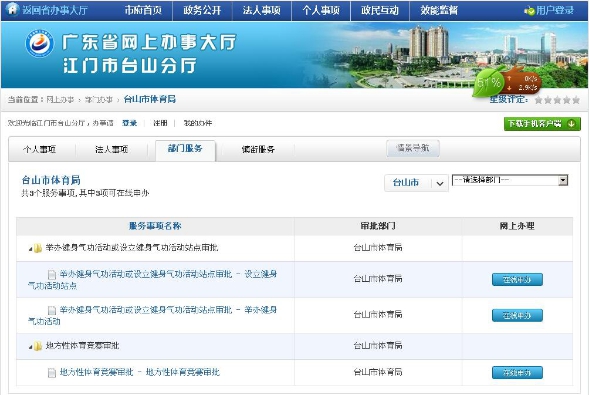Select the 街道服务 tab
Screen dimensions: 590x396
pyautogui.click(x=258, y=150)
